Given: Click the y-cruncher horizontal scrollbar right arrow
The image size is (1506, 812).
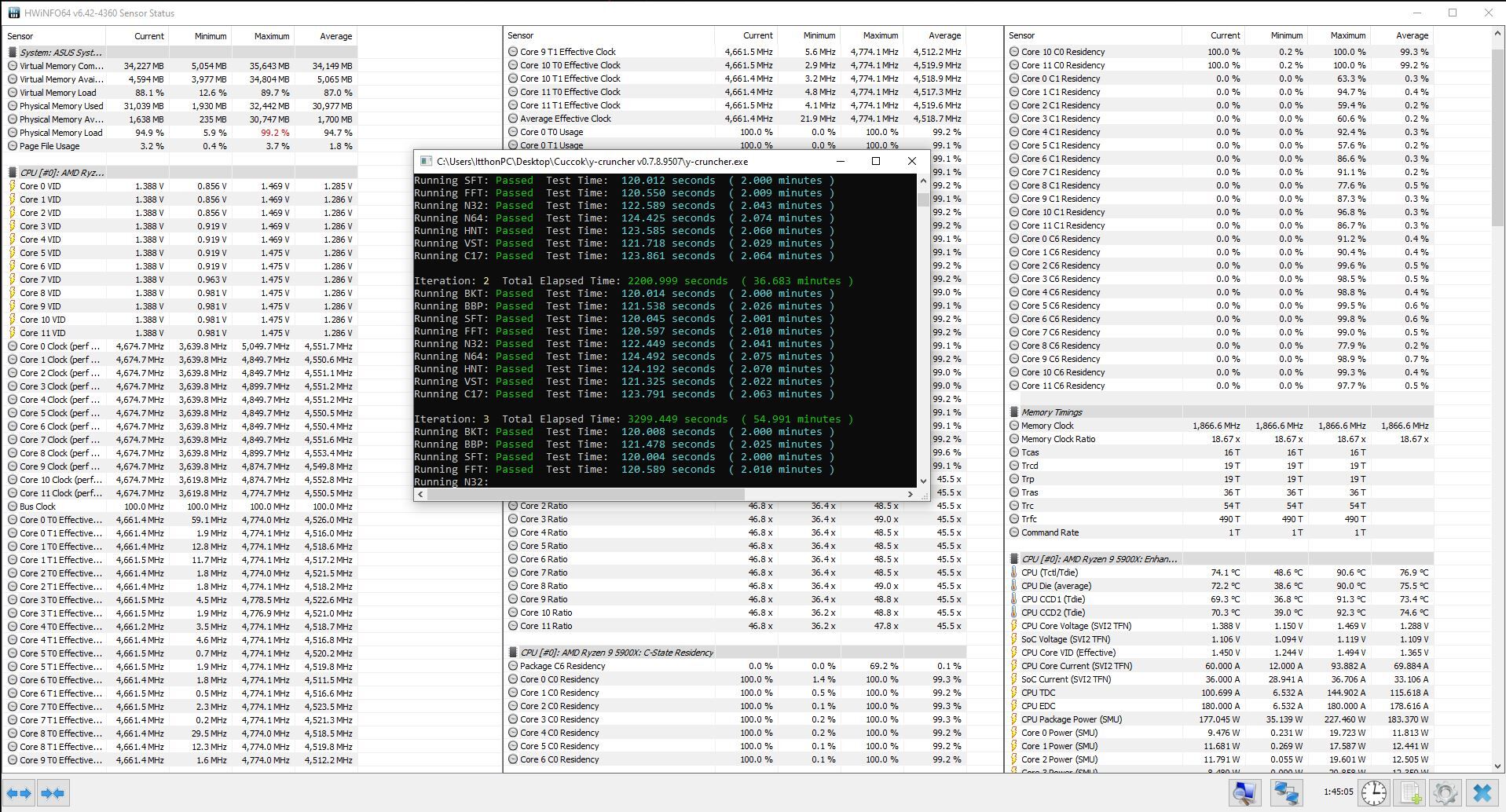Looking at the screenshot, I should point(910,494).
